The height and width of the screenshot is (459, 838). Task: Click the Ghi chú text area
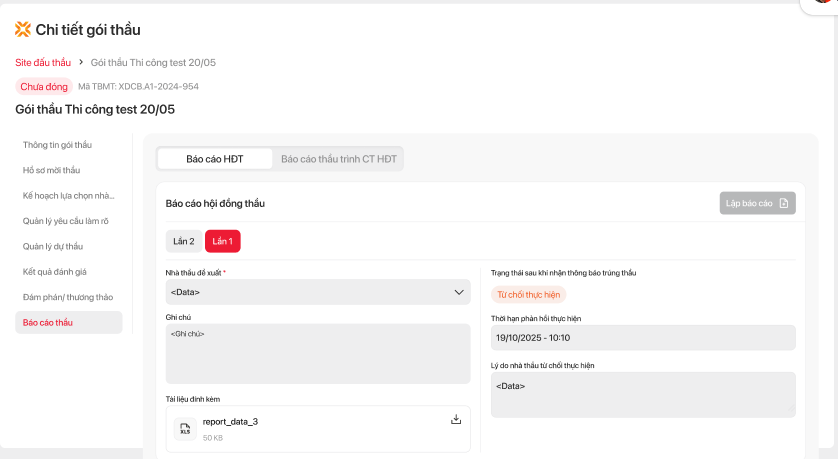pyautogui.click(x=317, y=353)
